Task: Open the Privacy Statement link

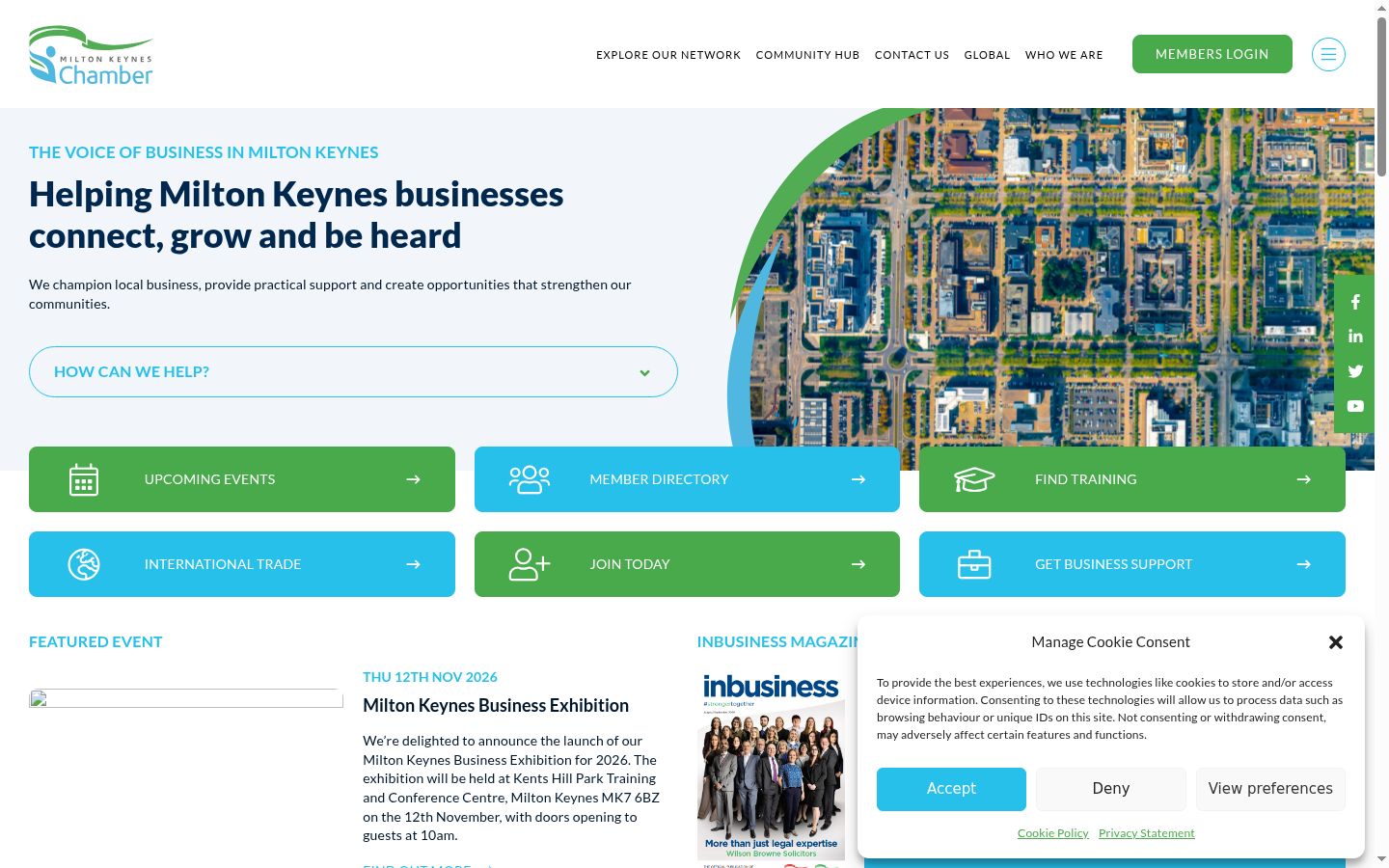Action: (x=1147, y=833)
